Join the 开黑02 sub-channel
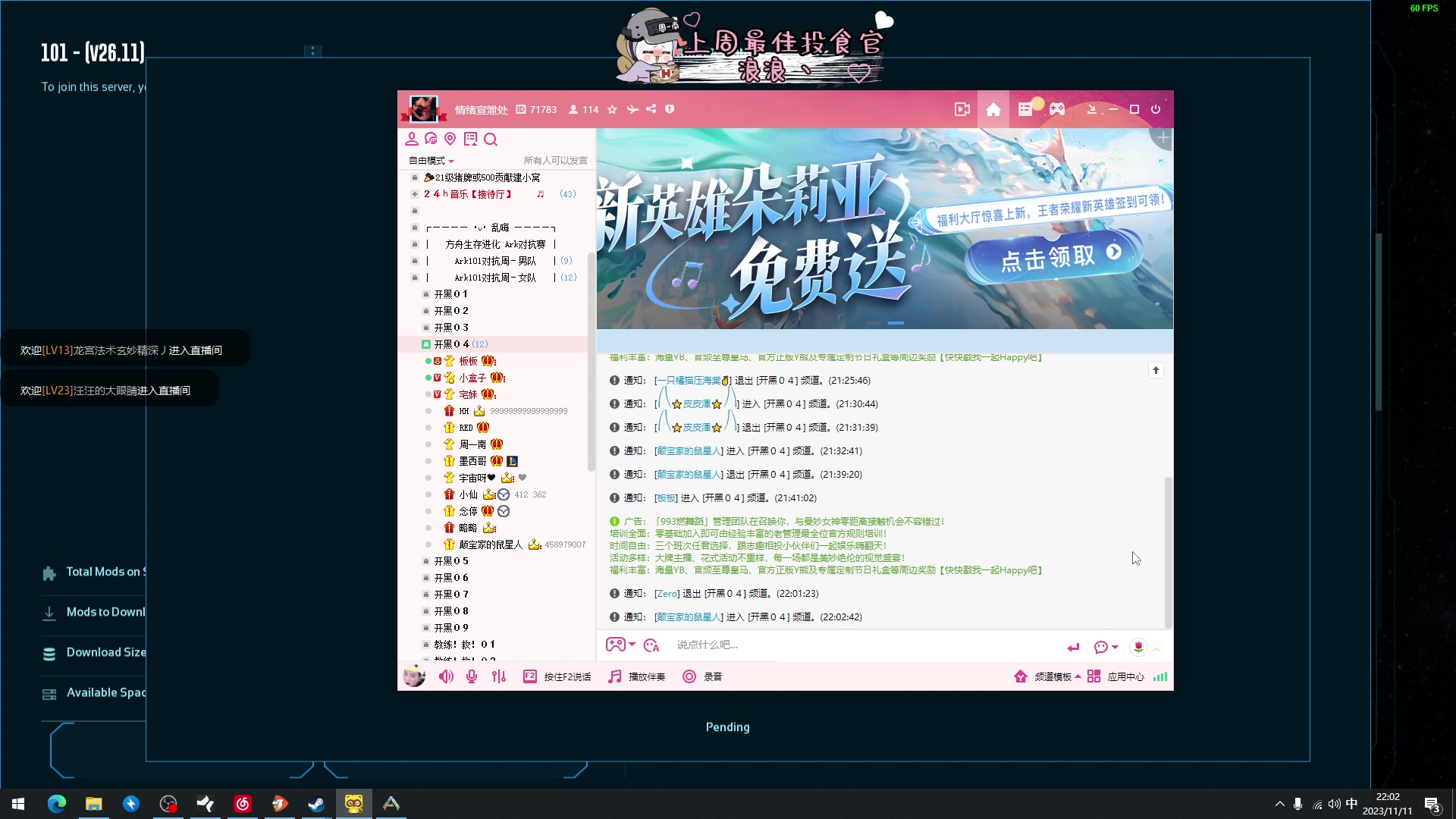 451,311
